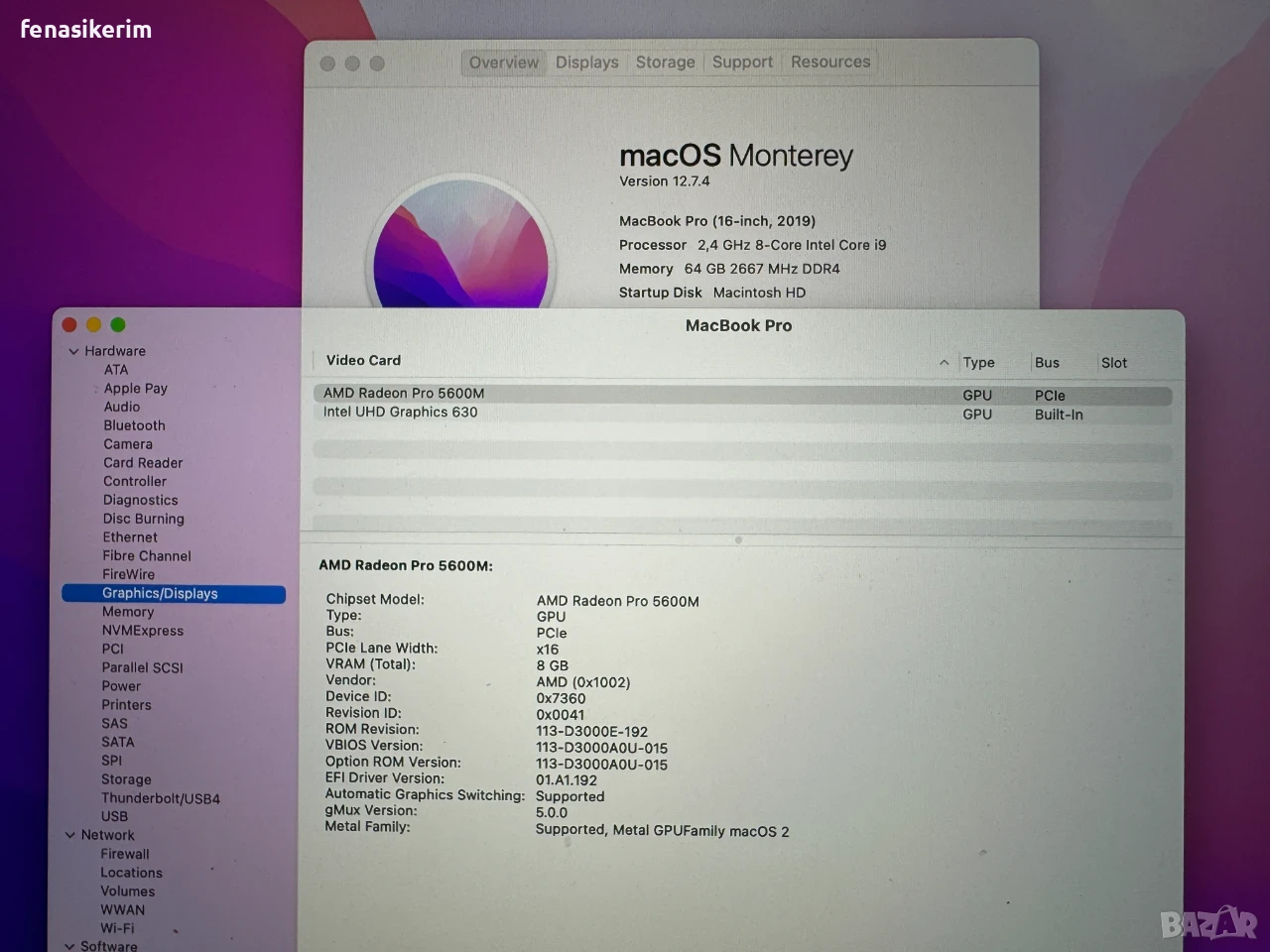Switch to the Displays tab in About This Mac
The width and height of the screenshot is (1270, 952).
[586, 62]
